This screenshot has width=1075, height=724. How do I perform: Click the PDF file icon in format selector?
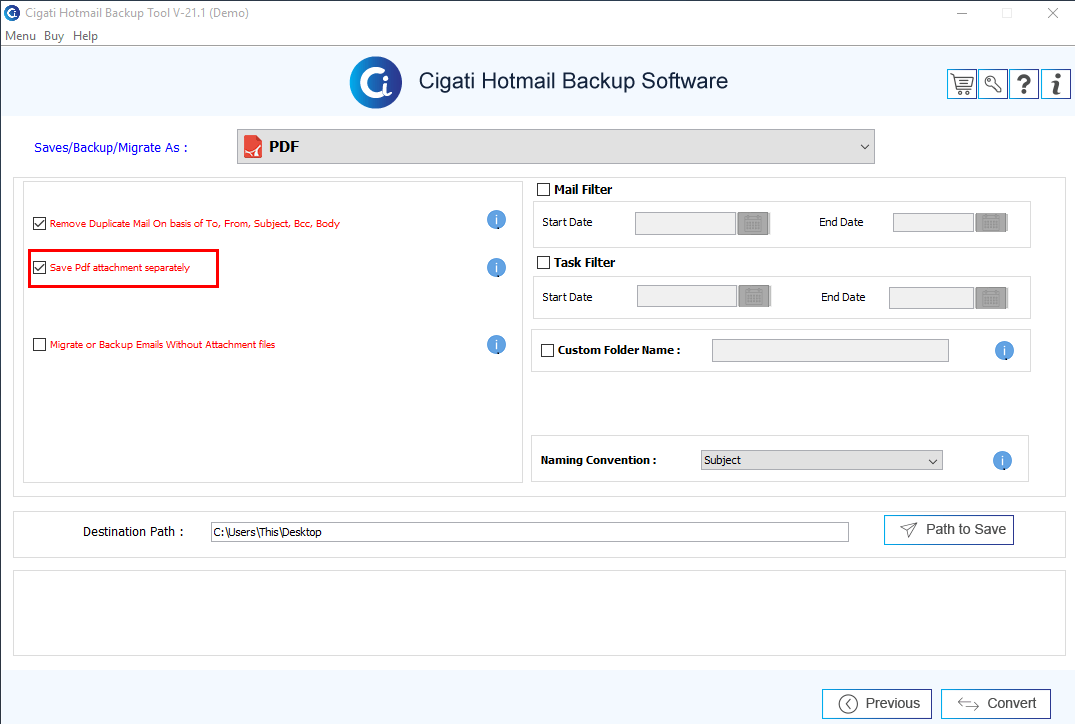[x=253, y=147]
